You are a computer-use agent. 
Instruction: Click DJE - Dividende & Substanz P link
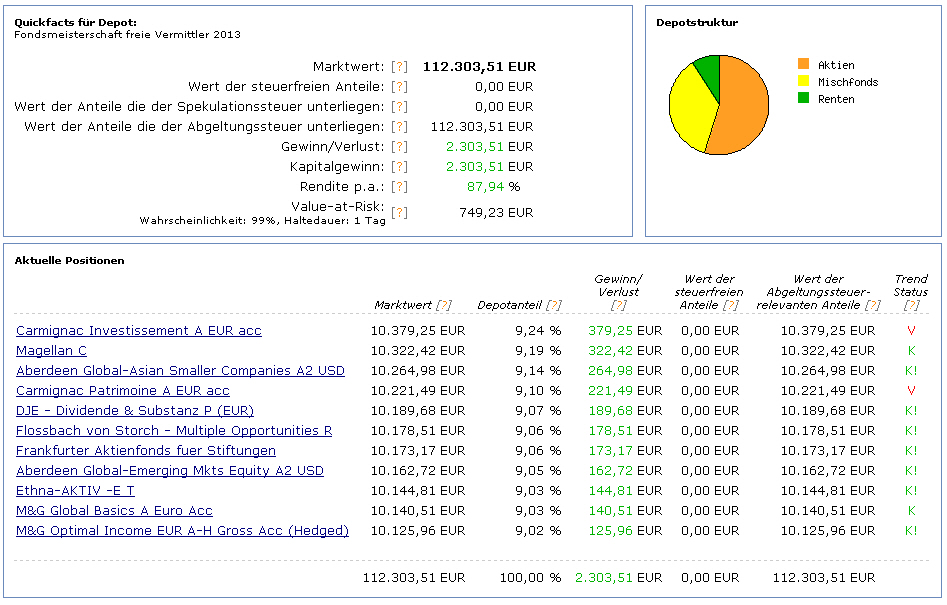135,411
